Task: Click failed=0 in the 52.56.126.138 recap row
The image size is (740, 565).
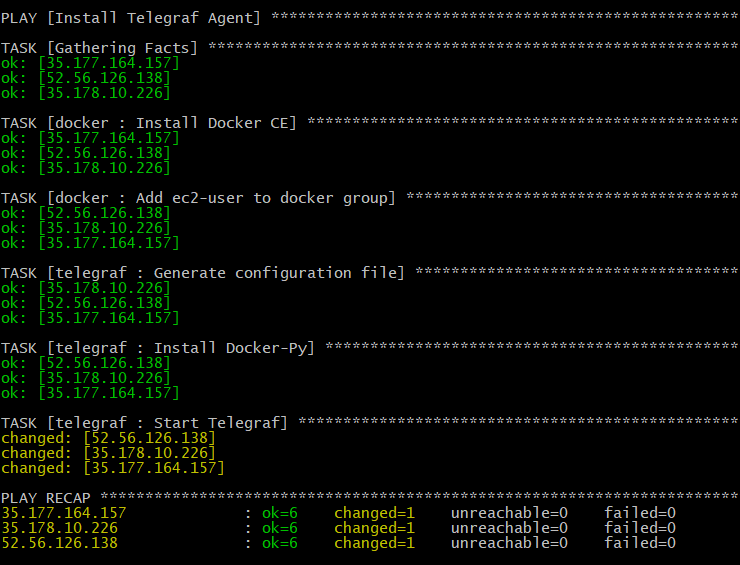Action: [640, 543]
